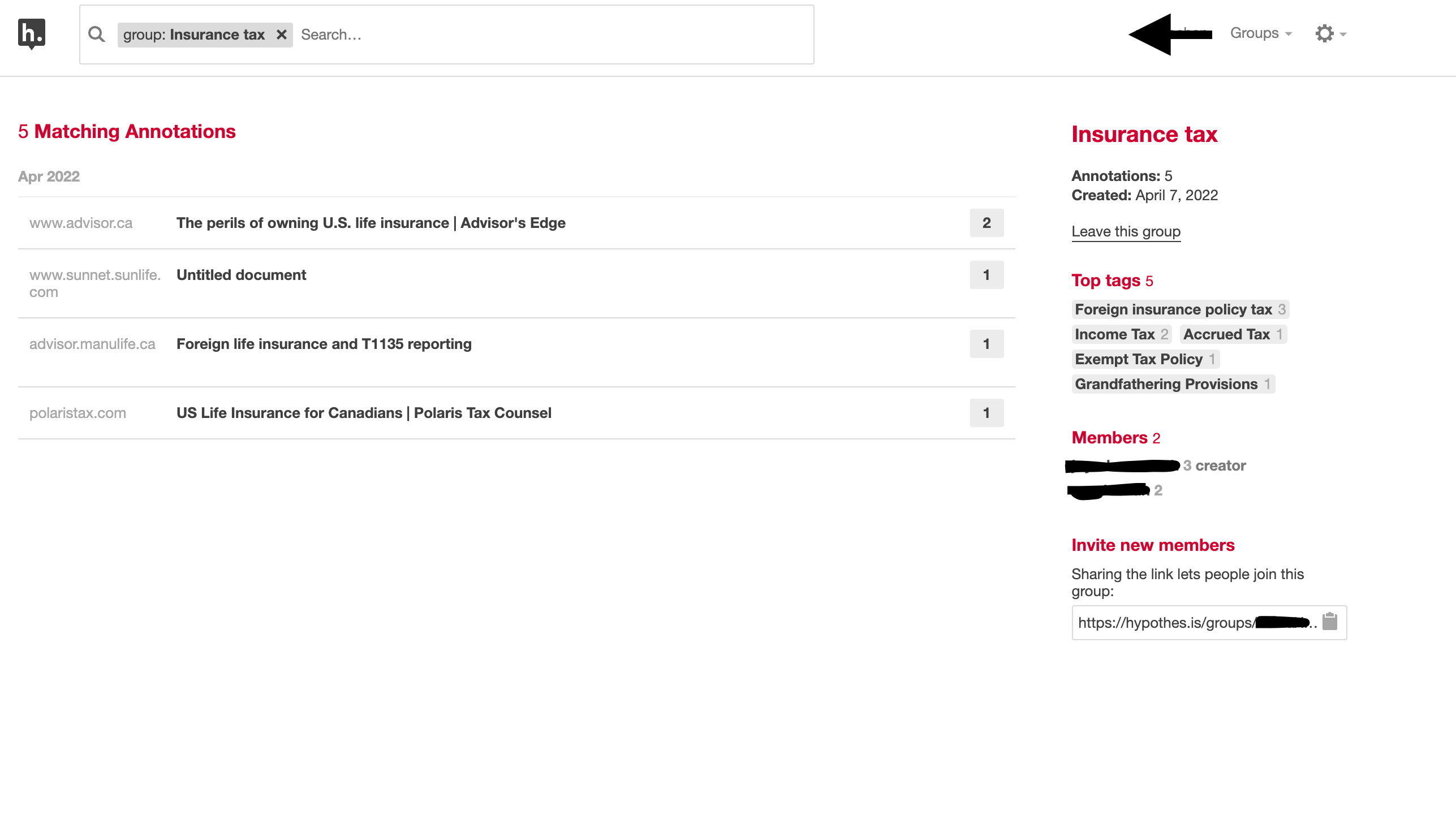Click the Grandfathering Provisions tag
Screen dimensions: 1456x828
point(1165,385)
